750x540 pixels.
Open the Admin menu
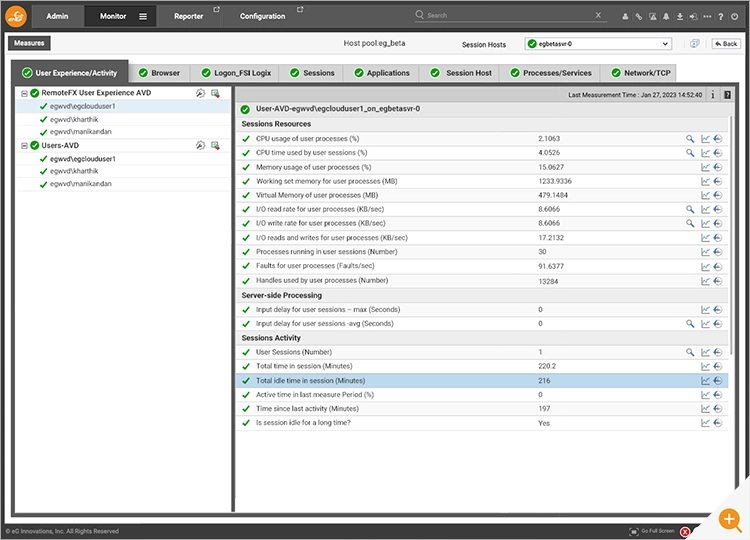57,16
